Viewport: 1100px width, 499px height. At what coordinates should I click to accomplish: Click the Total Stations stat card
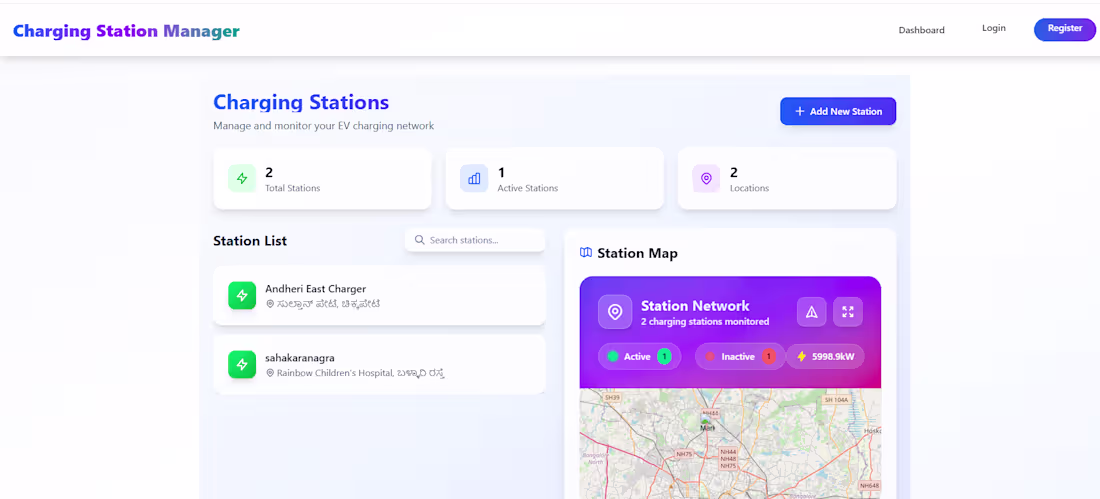(x=322, y=178)
